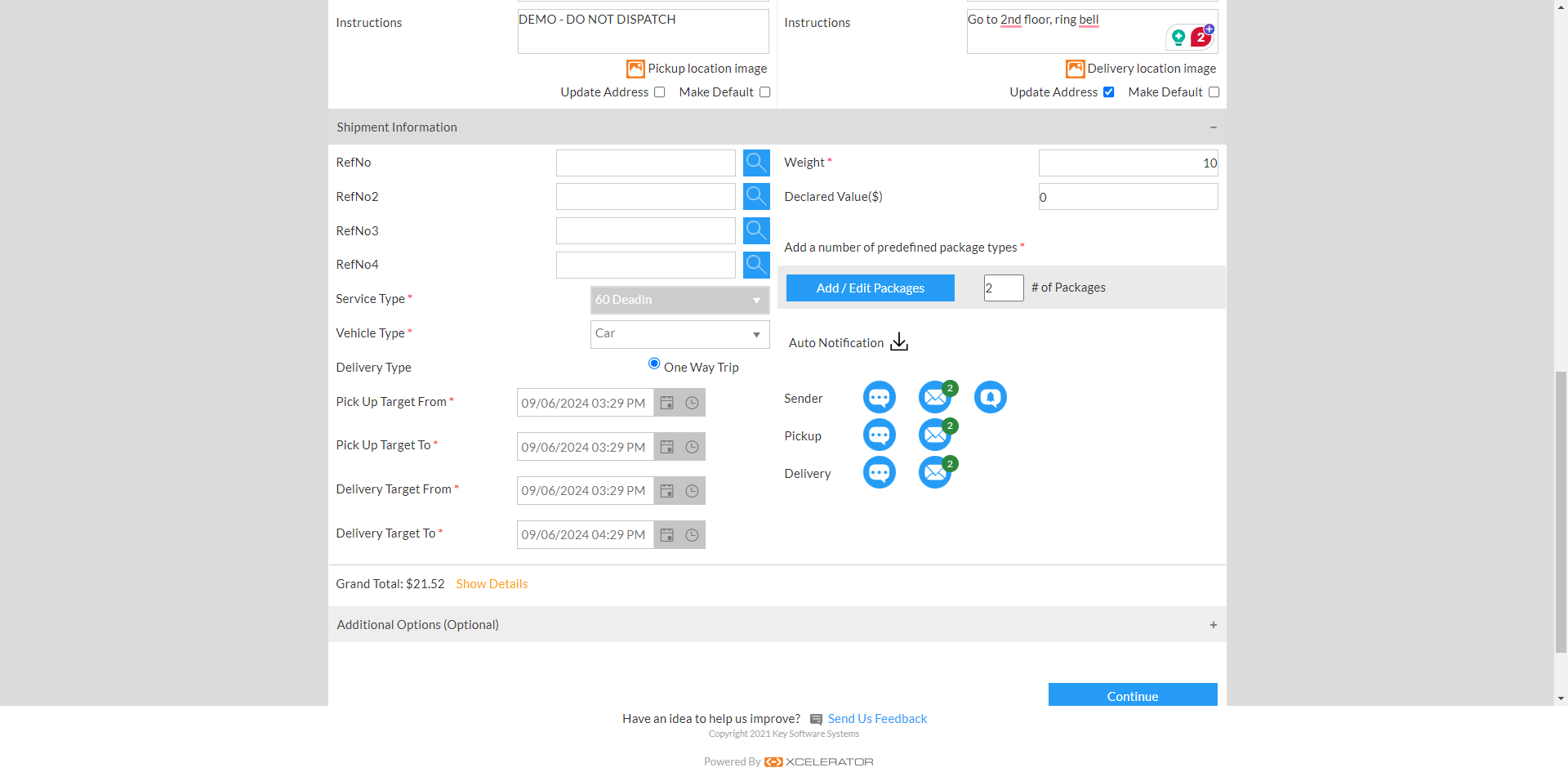Screen dimensions: 1568x772
Task: Toggle Sender SMS notification icon
Action: tap(880, 398)
